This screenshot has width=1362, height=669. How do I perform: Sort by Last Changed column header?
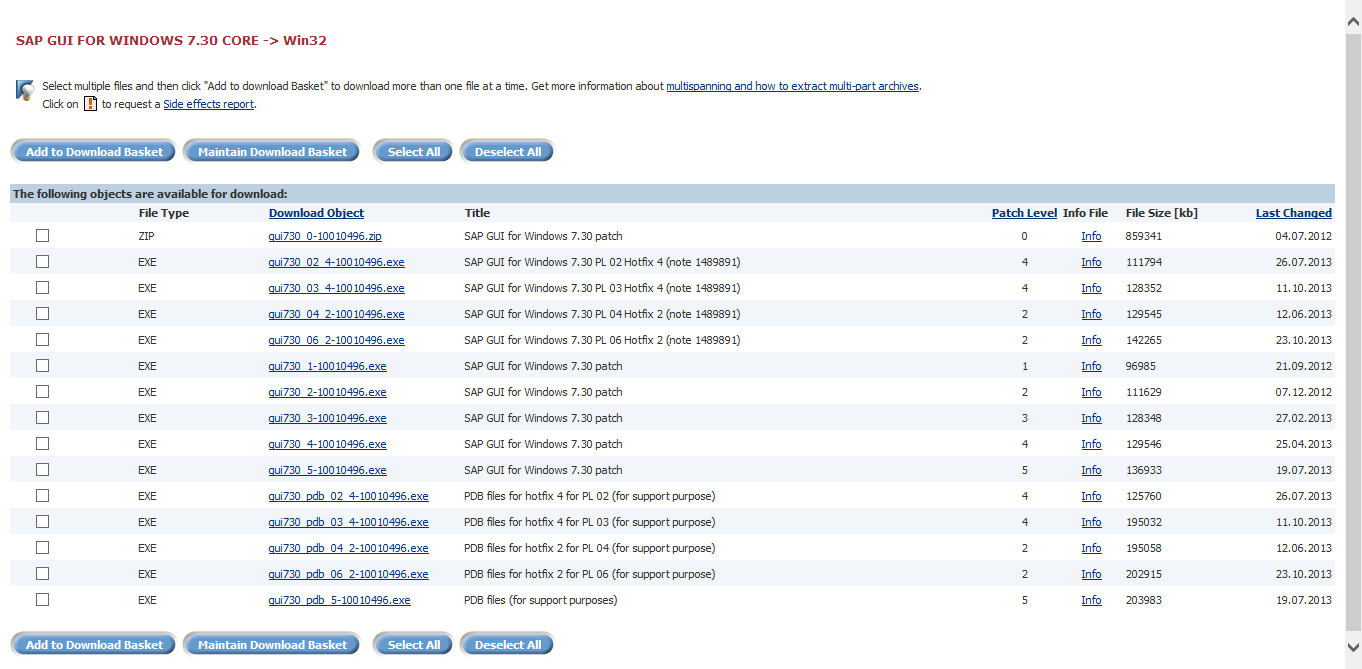[x=1294, y=213]
